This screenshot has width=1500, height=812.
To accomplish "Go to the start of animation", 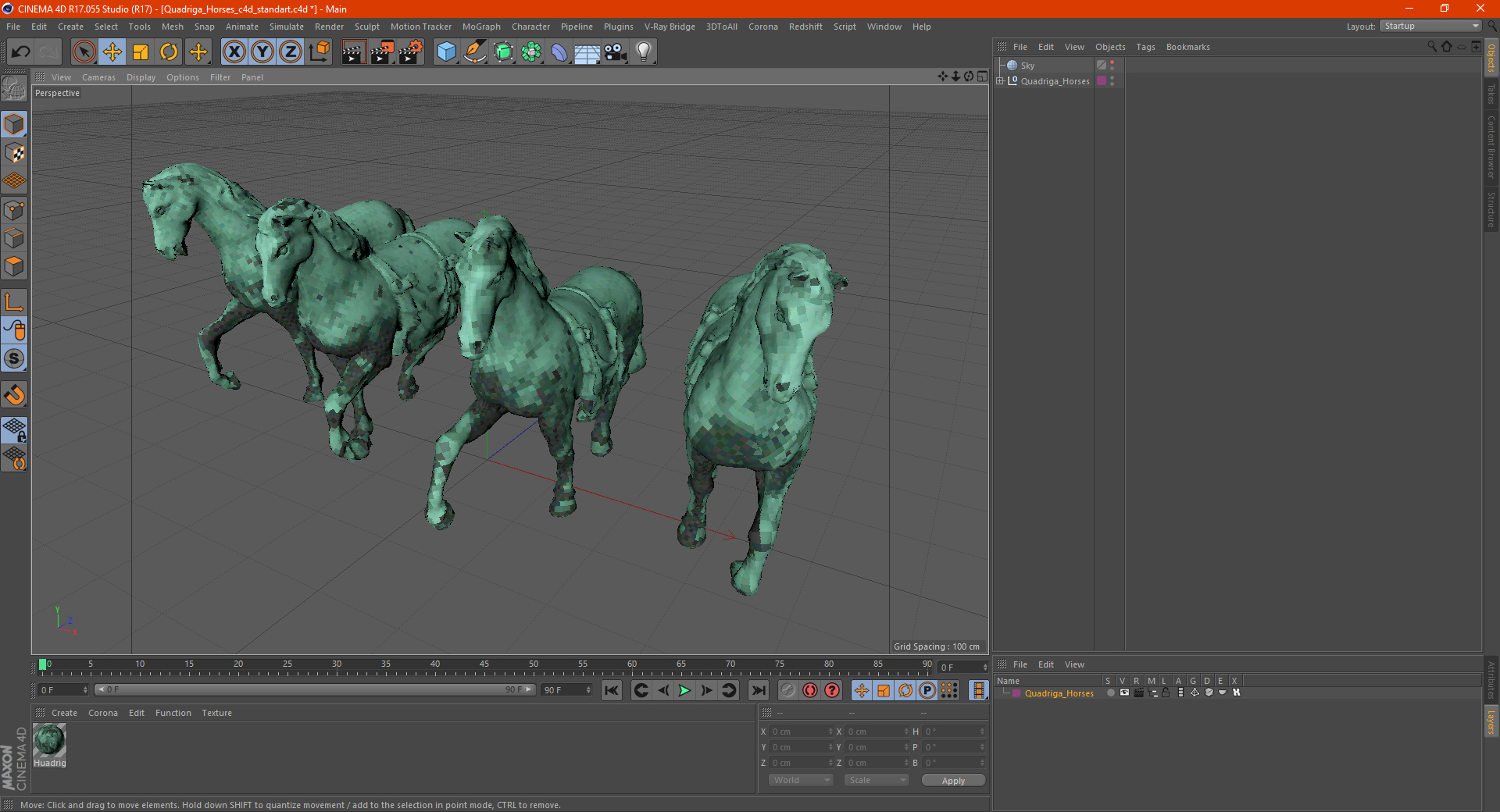I will (x=612, y=690).
